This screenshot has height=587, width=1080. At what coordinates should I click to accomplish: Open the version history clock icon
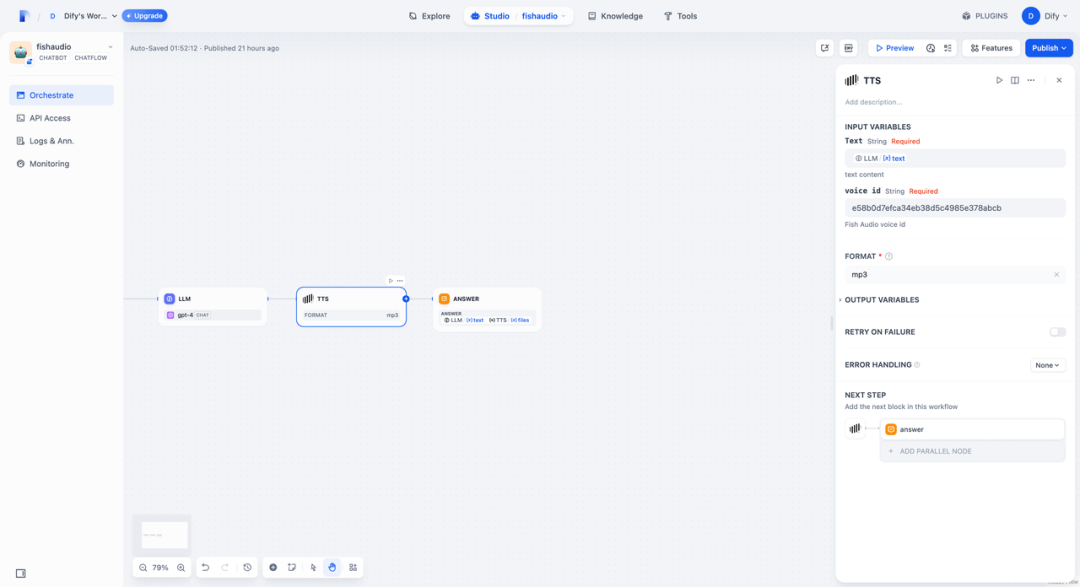[x=247, y=567]
